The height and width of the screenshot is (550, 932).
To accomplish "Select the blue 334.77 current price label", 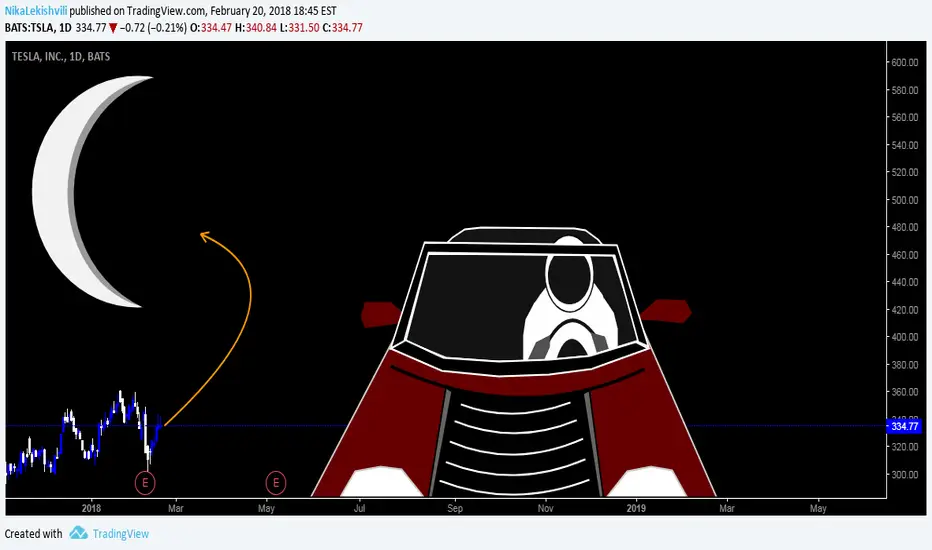I will click(x=905, y=426).
